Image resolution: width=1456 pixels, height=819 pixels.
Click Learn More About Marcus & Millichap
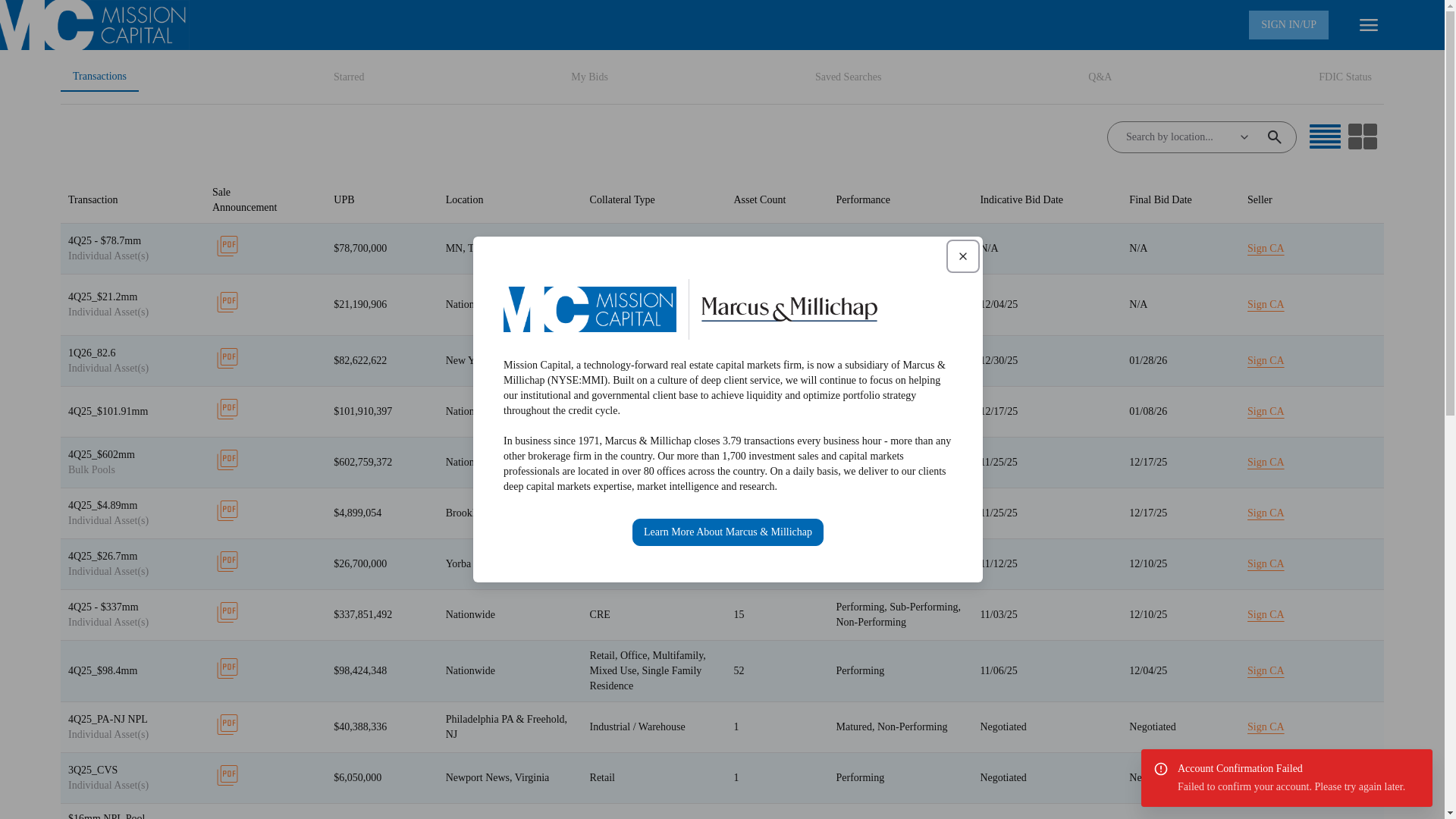[x=727, y=532]
